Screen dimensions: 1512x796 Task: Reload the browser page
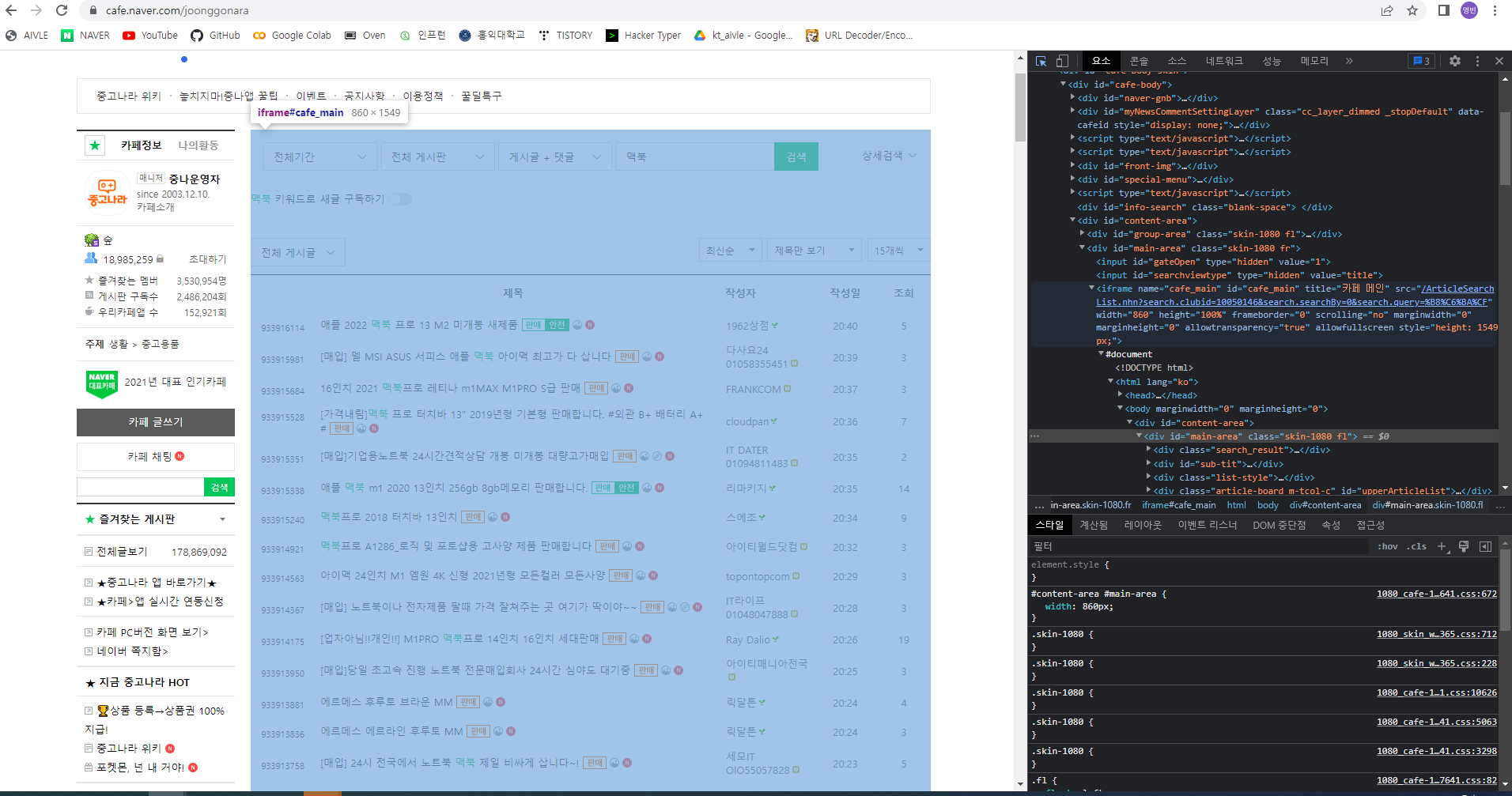pyautogui.click(x=62, y=10)
